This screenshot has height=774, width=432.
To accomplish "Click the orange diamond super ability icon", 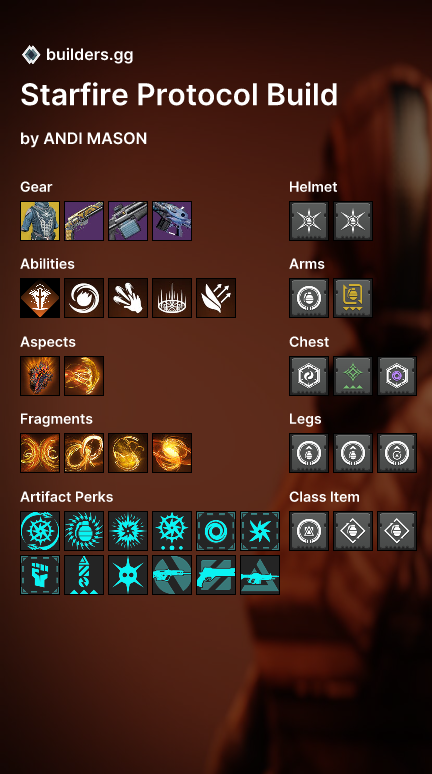I will point(40,298).
